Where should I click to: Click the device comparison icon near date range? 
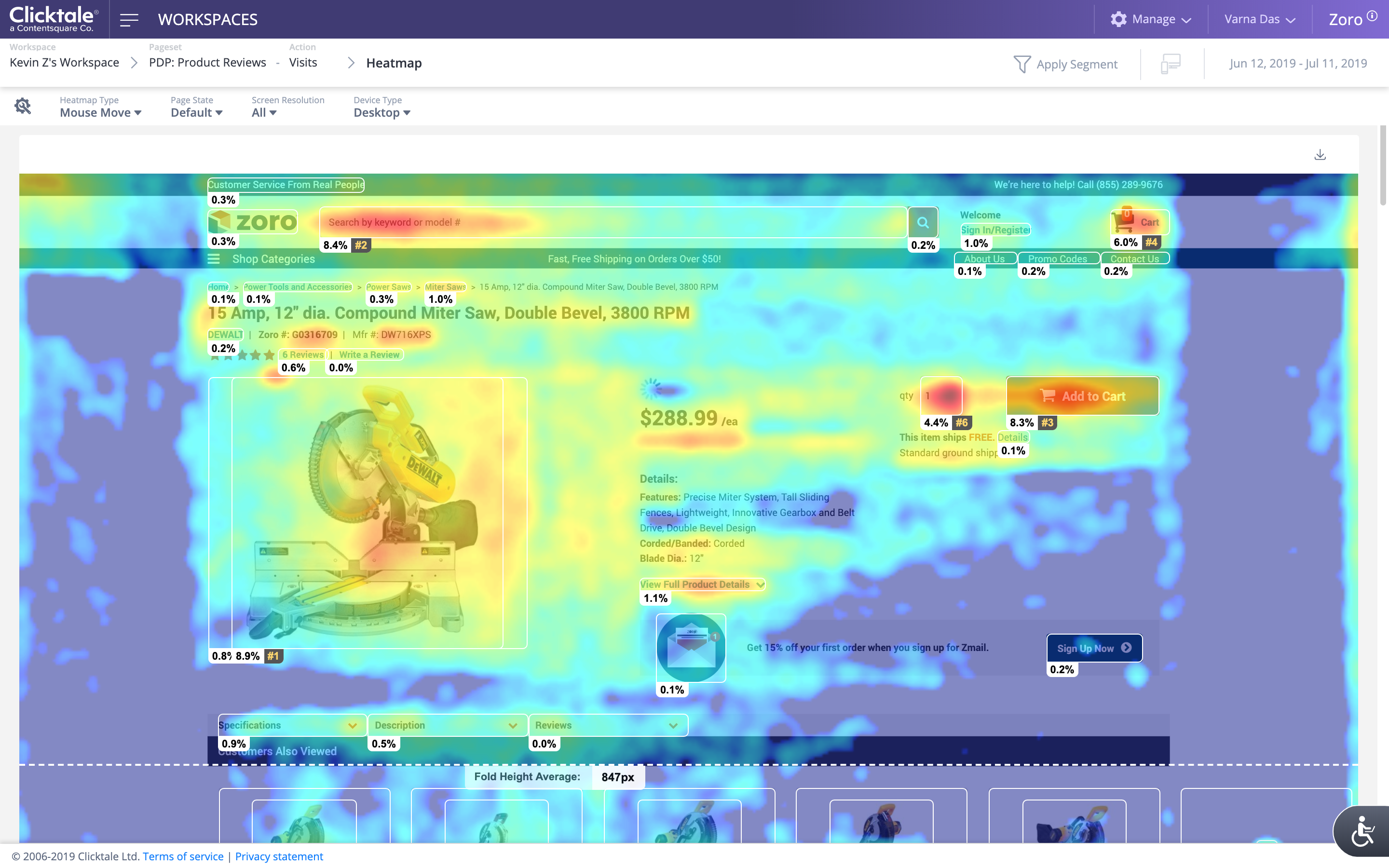(x=1171, y=64)
